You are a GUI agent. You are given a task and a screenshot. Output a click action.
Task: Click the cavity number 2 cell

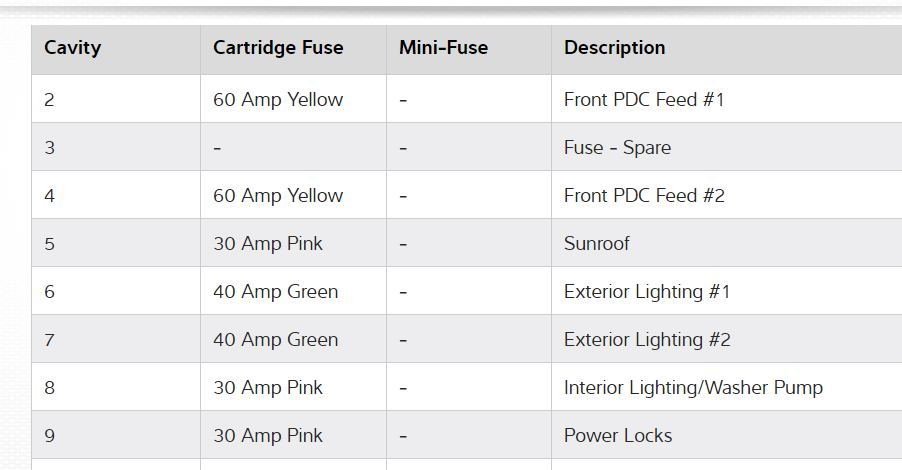(50, 100)
